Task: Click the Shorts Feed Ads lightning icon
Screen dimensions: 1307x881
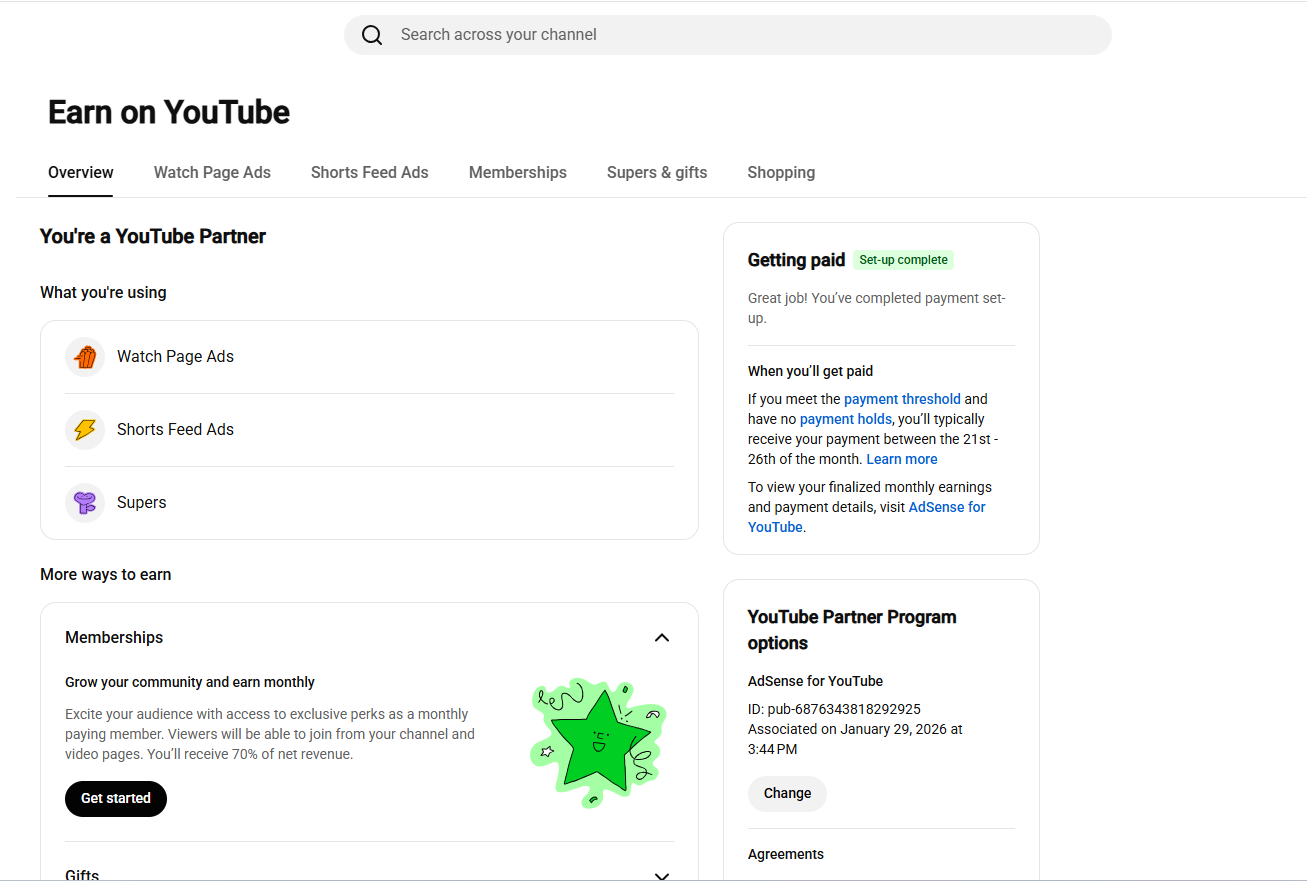Action: click(x=85, y=430)
